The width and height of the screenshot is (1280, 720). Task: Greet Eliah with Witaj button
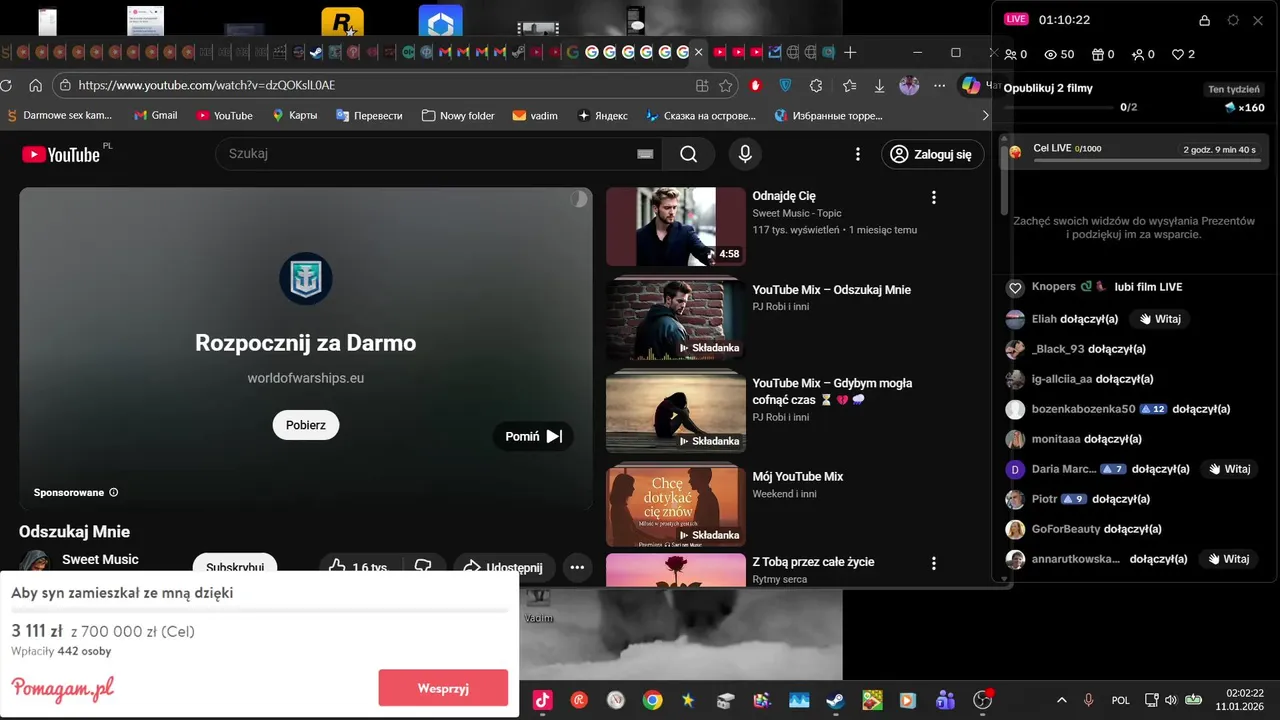[1160, 319]
